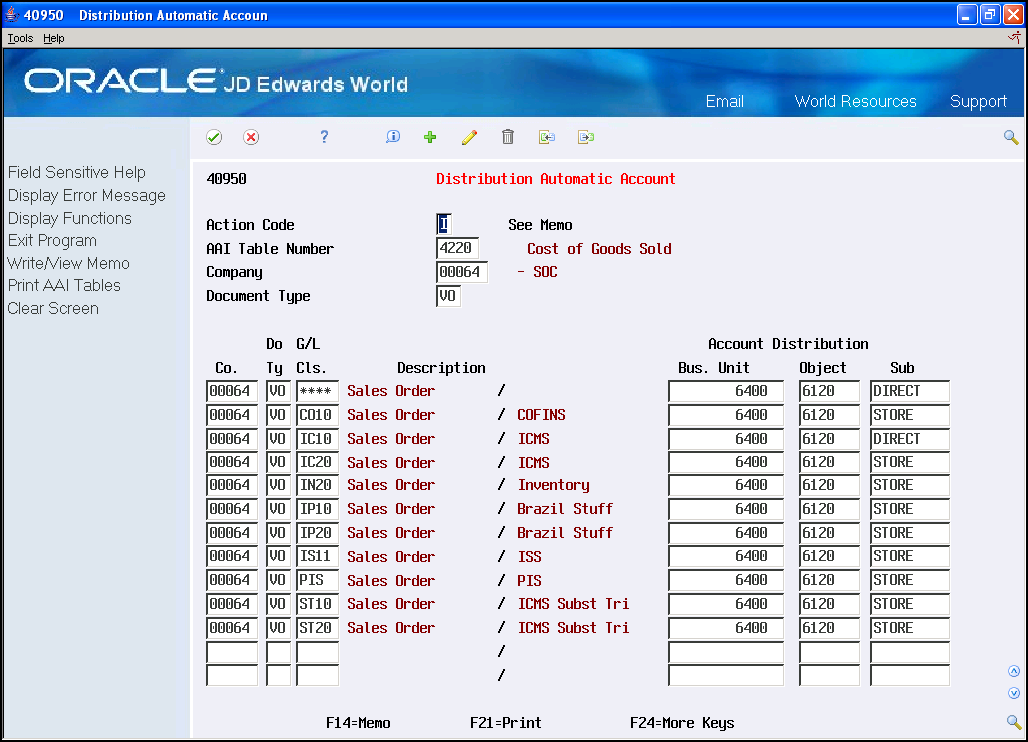Select Print AAI Tables
This screenshot has height=742, width=1028.
tap(64, 285)
